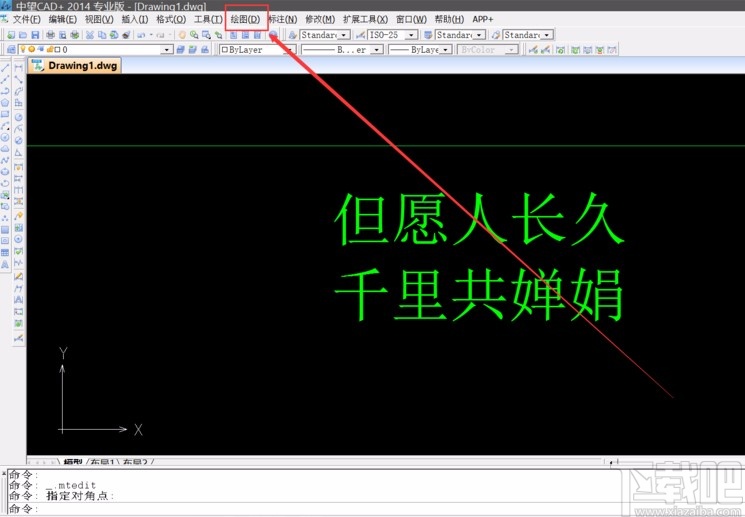The image size is (745, 517).
Task: Open the ByLayer lineweight dropdown
Action: [x=445, y=49]
